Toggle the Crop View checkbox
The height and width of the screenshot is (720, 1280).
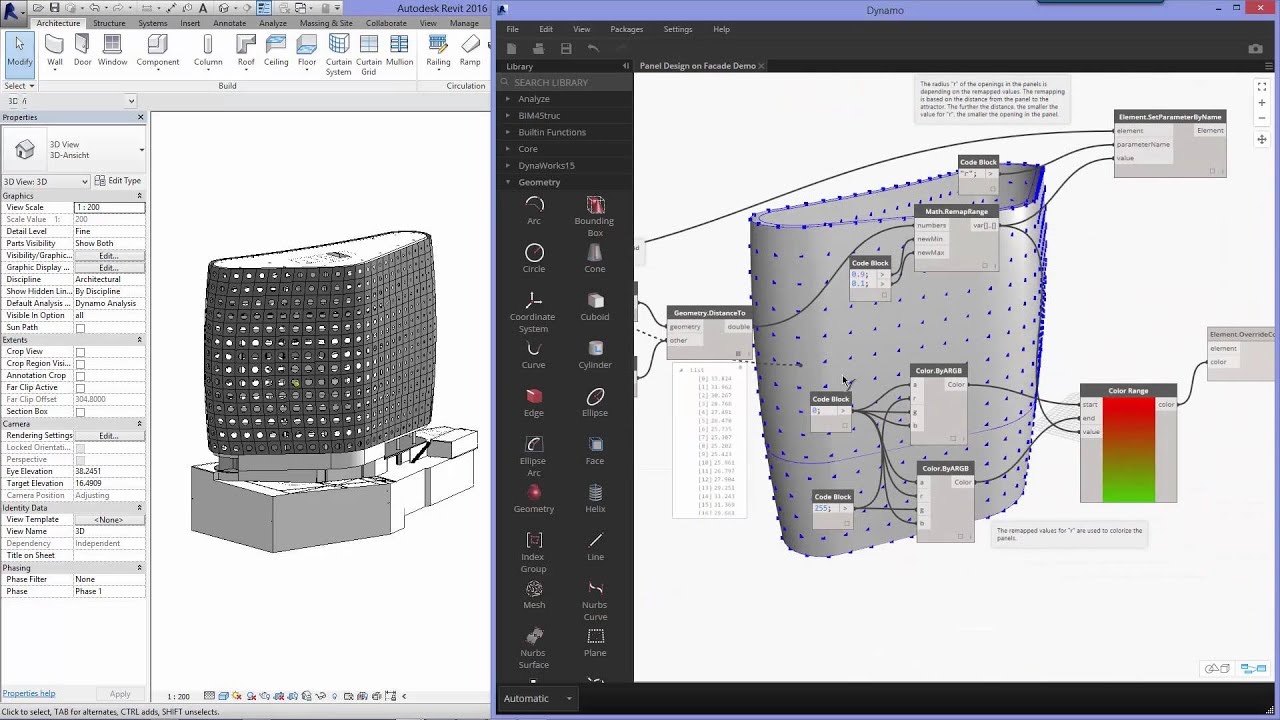pyautogui.click(x=80, y=352)
